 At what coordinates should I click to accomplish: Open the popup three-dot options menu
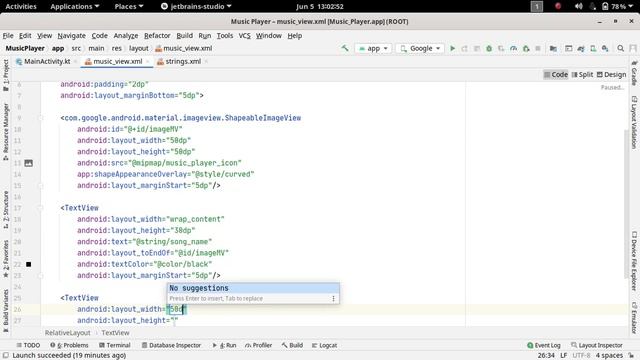coord(333,298)
